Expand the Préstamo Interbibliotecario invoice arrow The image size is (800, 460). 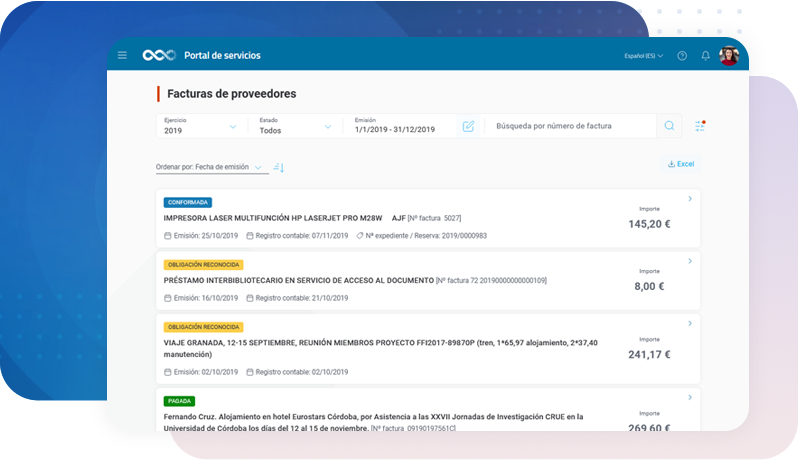tap(690, 261)
